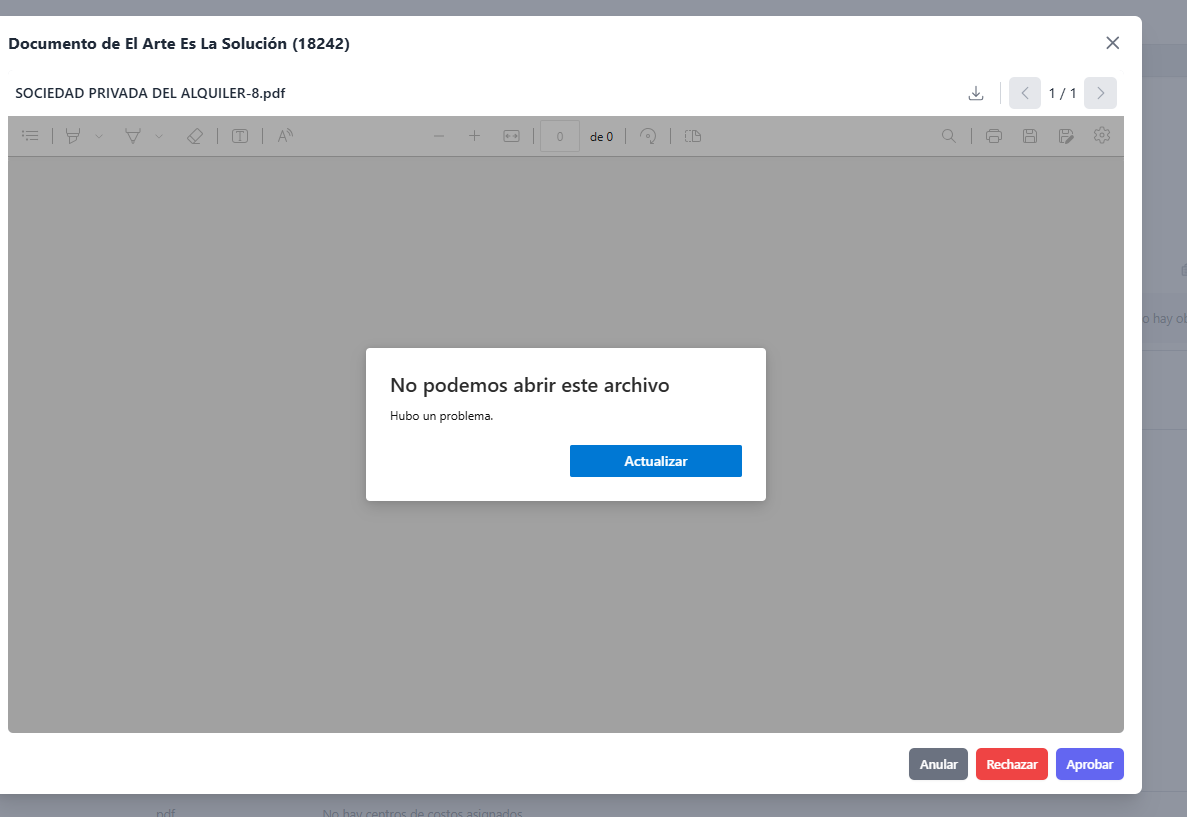
Task: Open the table of contents panel
Action: click(x=30, y=136)
